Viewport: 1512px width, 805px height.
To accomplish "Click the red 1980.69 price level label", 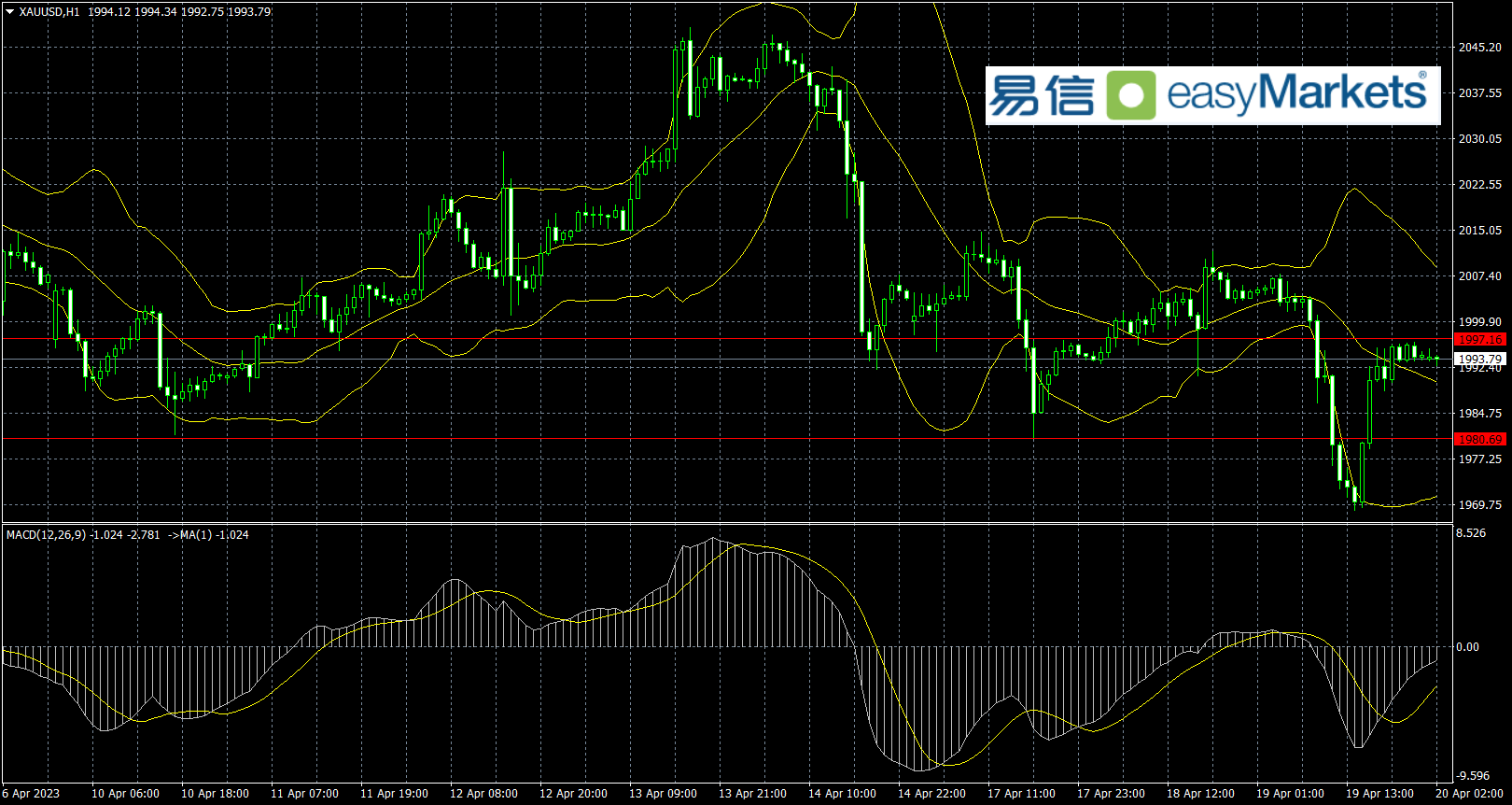I will point(1480,439).
